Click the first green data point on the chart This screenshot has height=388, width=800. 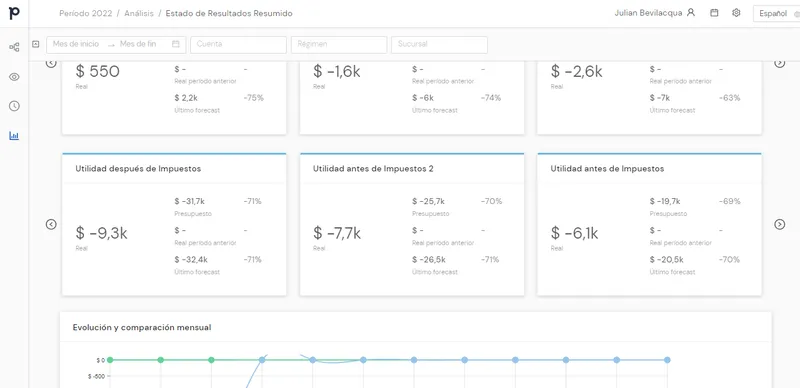110,360
